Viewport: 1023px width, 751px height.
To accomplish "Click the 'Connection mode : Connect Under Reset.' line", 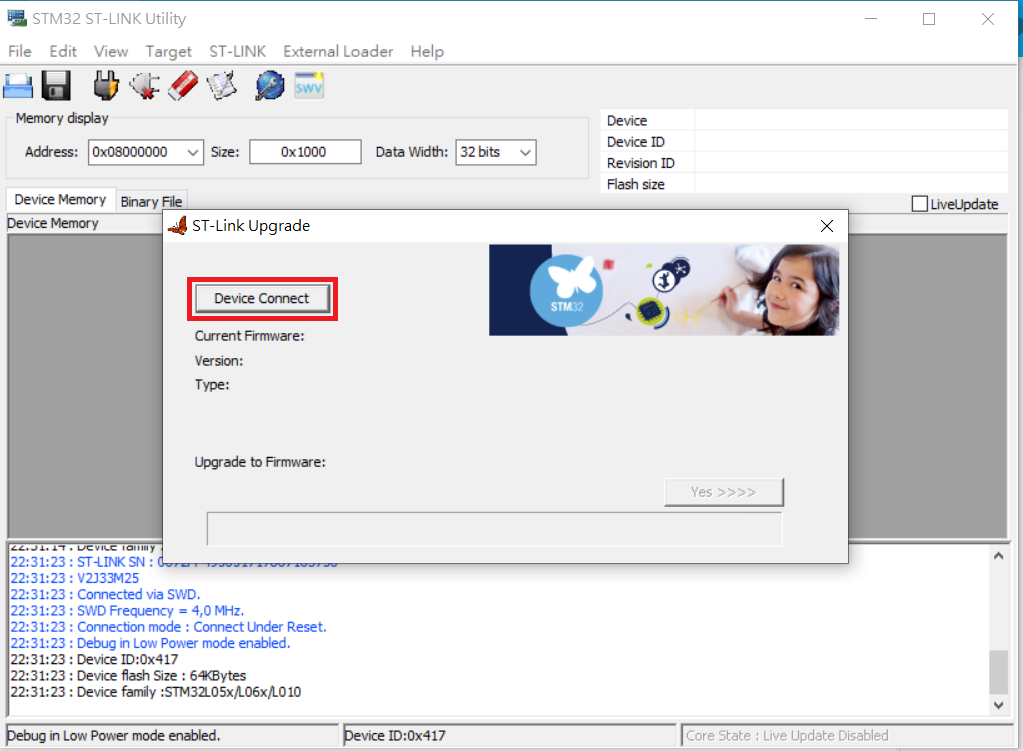I will [x=168, y=627].
